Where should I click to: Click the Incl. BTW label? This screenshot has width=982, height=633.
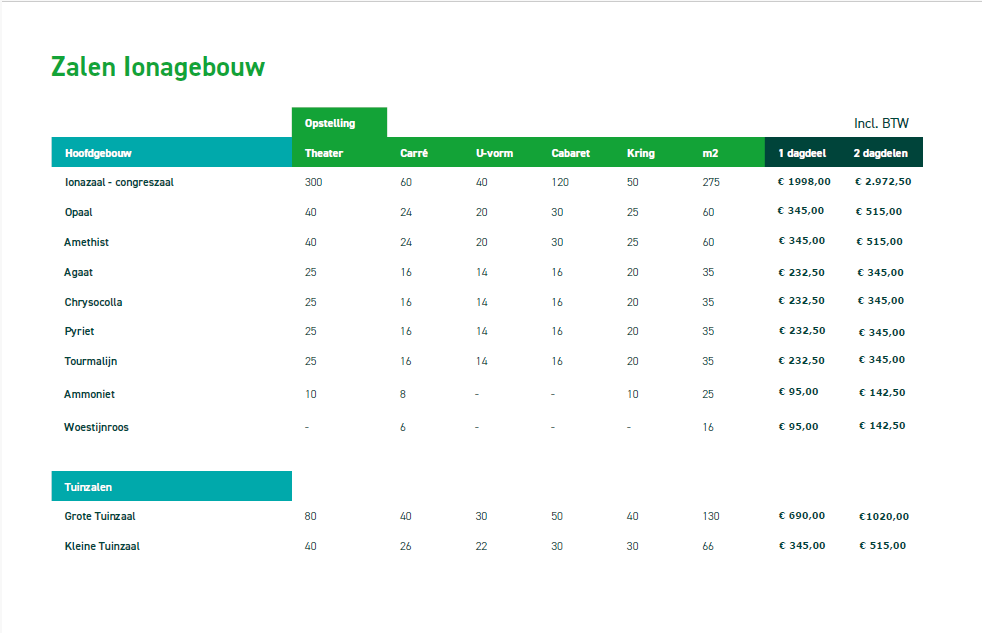tap(881, 123)
